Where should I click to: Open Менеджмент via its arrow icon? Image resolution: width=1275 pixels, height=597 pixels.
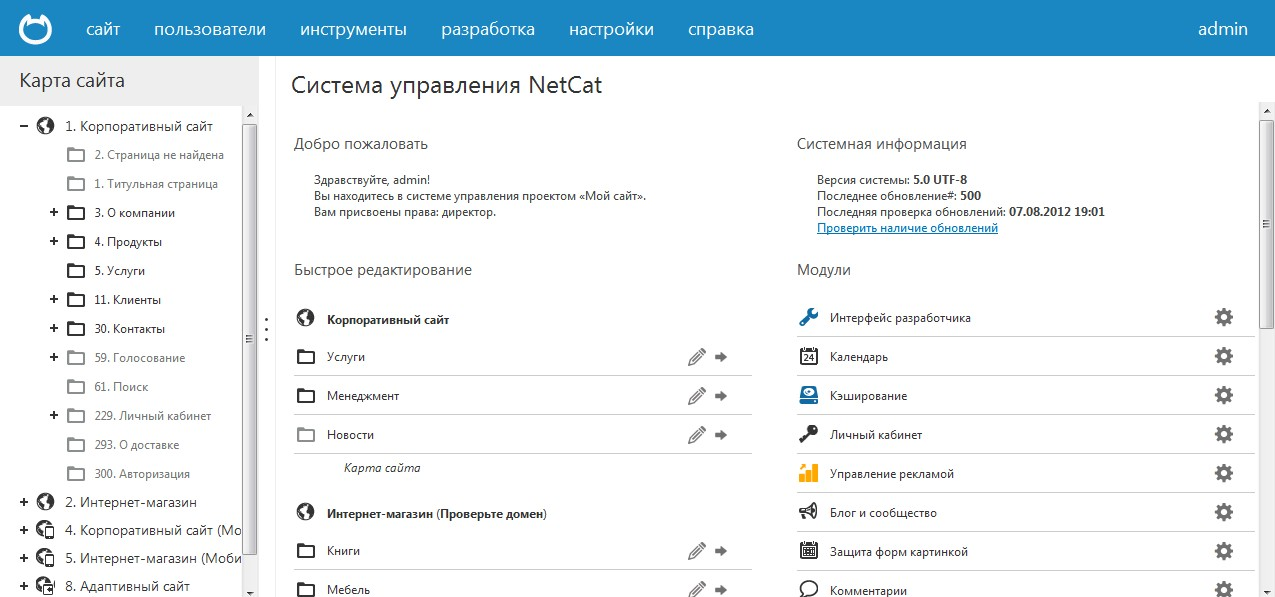tap(721, 395)
